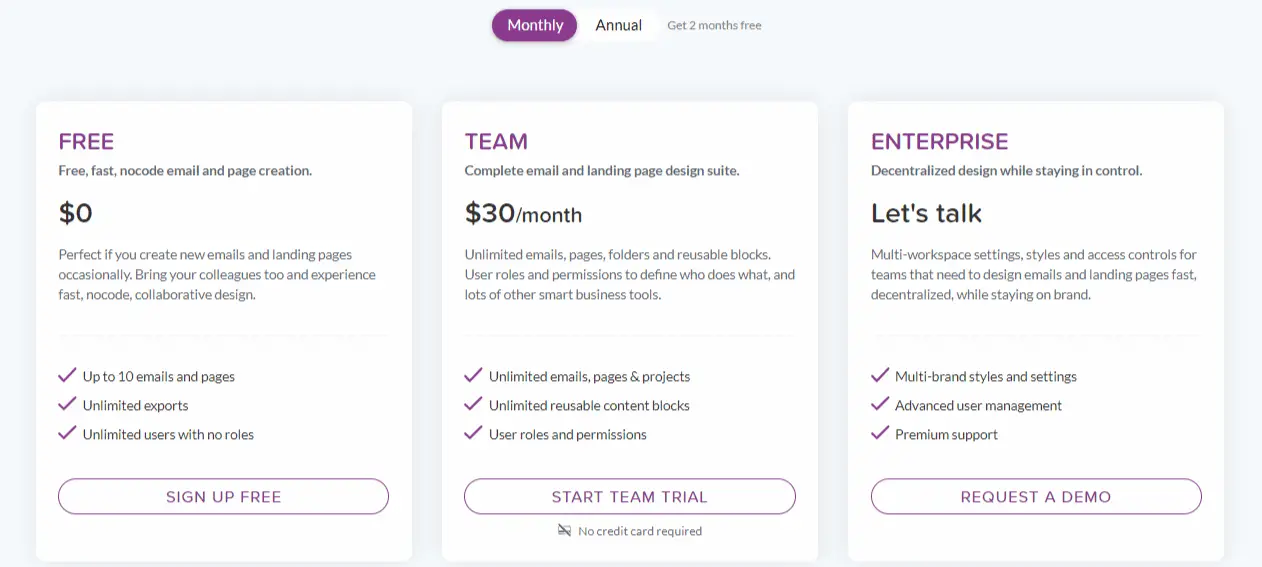Click the no credit card icon
Screen dimensions: 1262x567
564,530
